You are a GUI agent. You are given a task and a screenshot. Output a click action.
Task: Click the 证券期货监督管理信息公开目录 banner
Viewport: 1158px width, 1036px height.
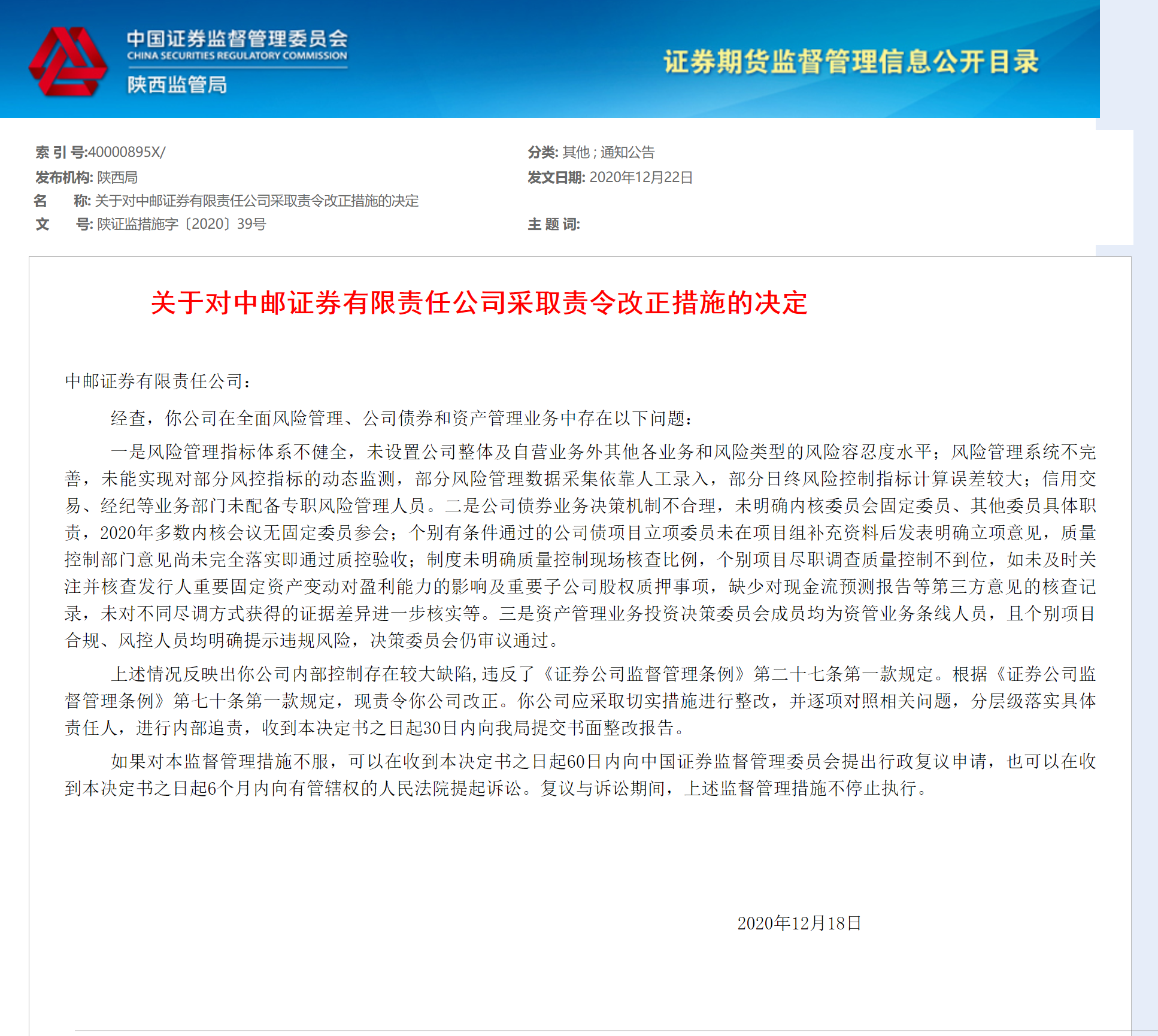click(850, 62)
